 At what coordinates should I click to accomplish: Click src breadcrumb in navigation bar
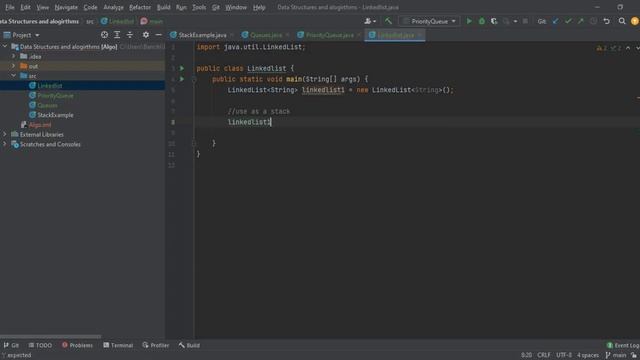90,21
